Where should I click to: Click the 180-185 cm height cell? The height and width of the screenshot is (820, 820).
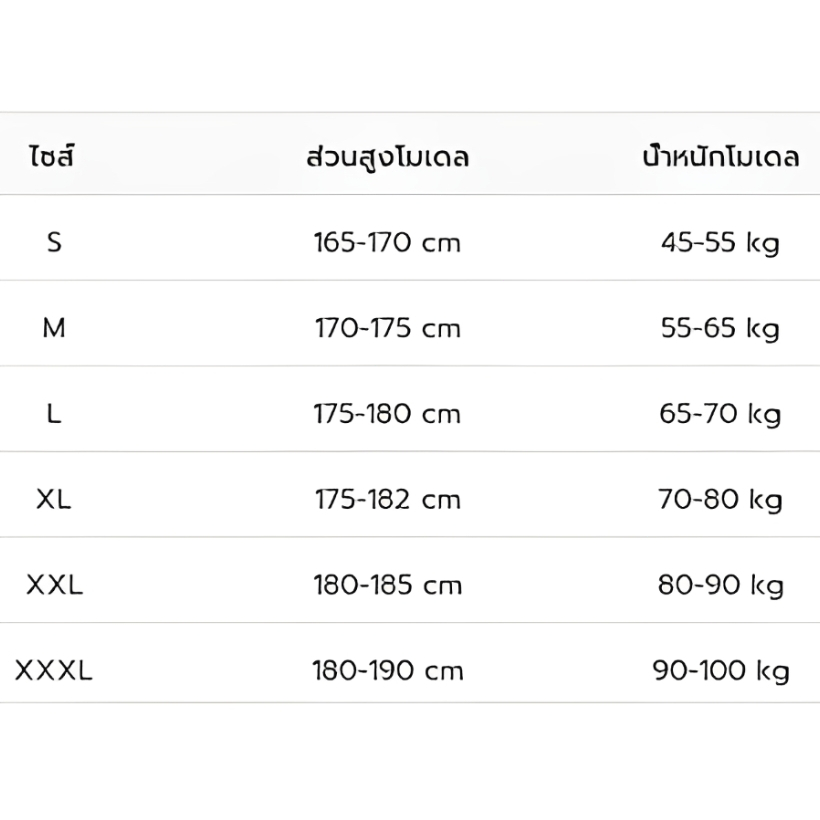388,585
